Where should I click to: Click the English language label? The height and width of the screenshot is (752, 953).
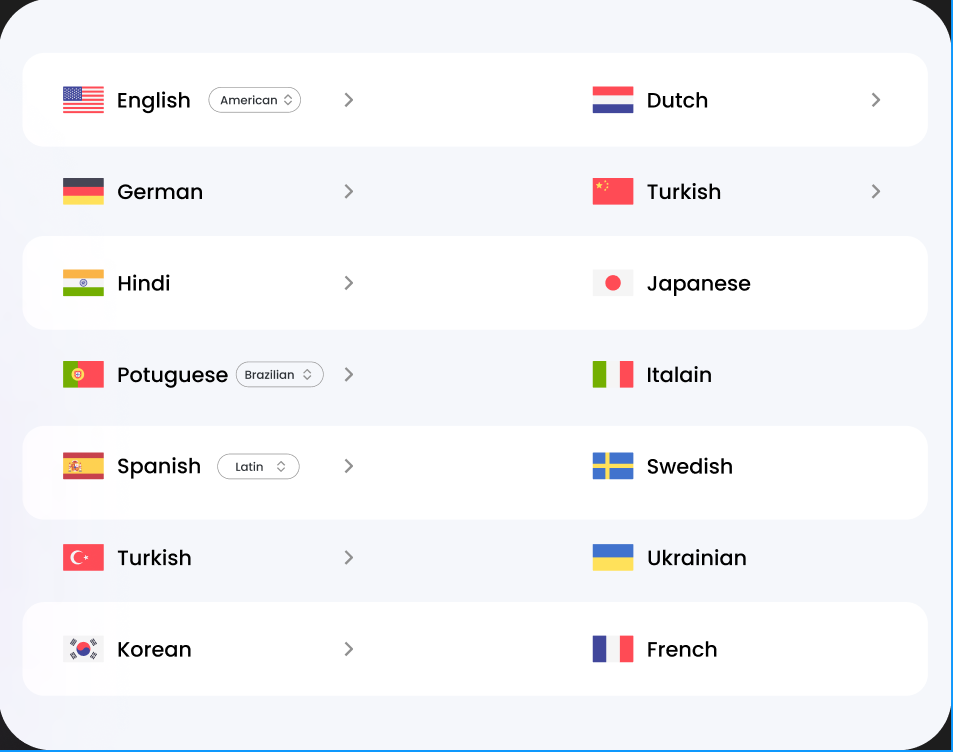pyautogui.click(x=153, y=100)
